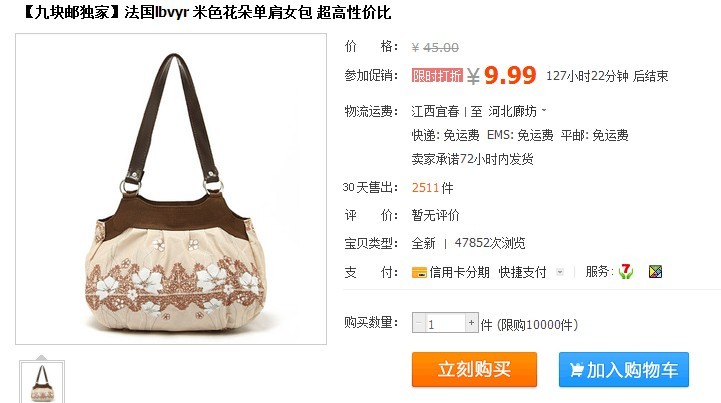The image size is (721, 403).
Task: Click the 江西宜春 shipping origin text
Action: tap(435, 111)
